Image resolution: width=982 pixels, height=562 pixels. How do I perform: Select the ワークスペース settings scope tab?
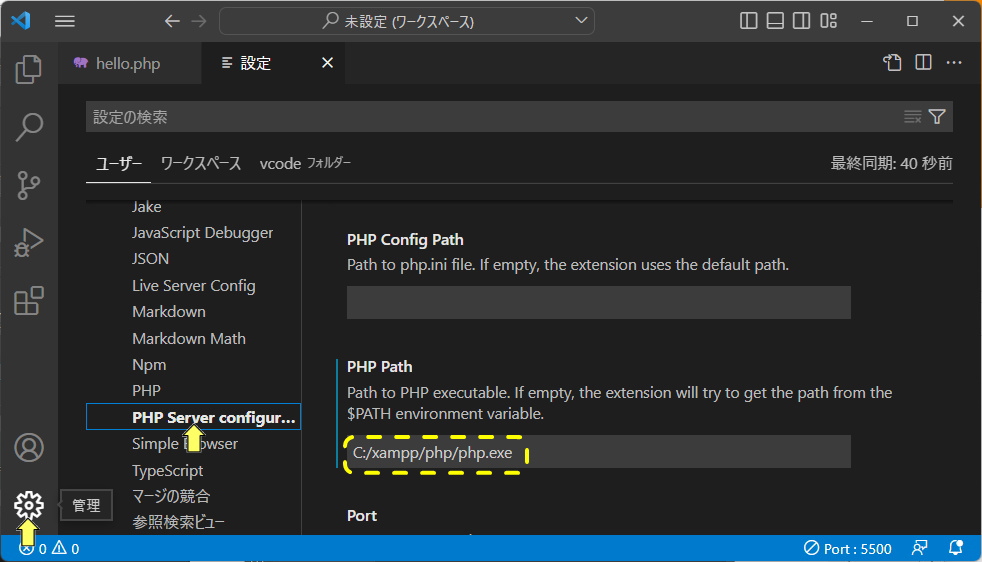200,164
